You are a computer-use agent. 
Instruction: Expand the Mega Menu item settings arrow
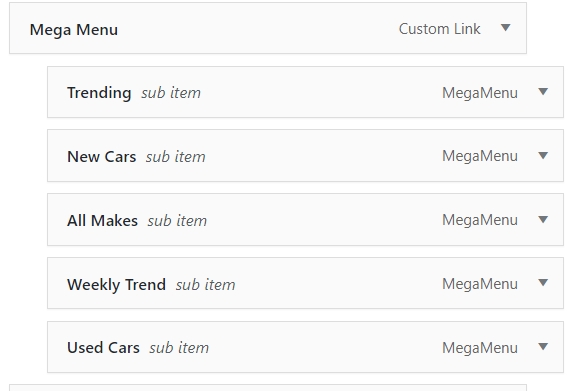(x=505, y=28)
